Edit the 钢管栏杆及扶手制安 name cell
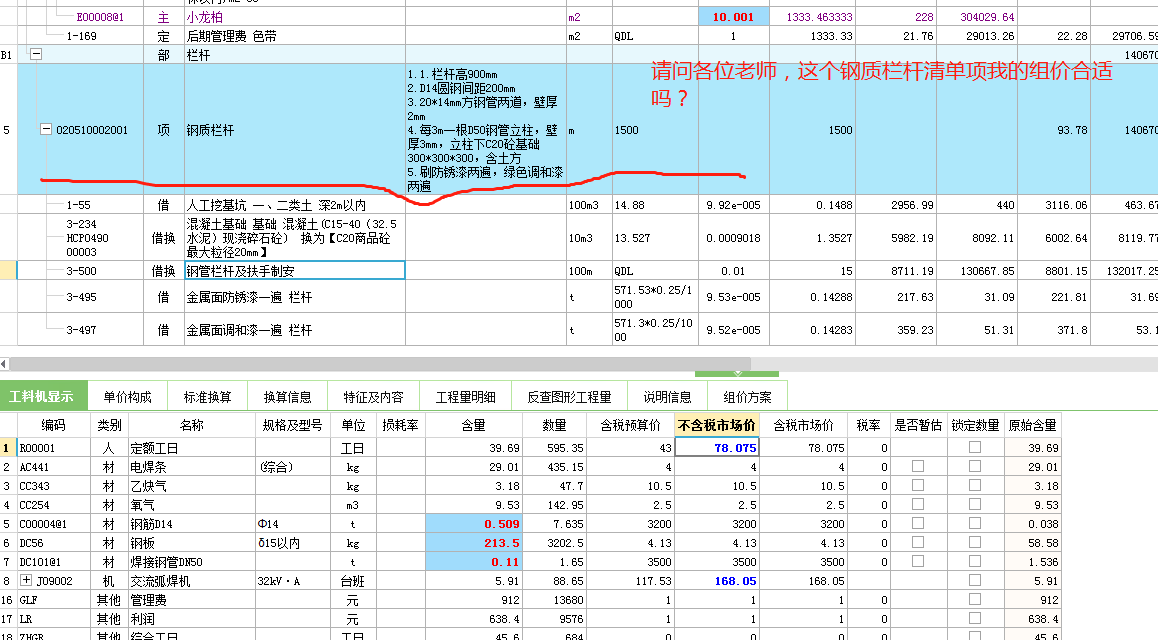Screen dimensions: 1158x640 point(295,271)
